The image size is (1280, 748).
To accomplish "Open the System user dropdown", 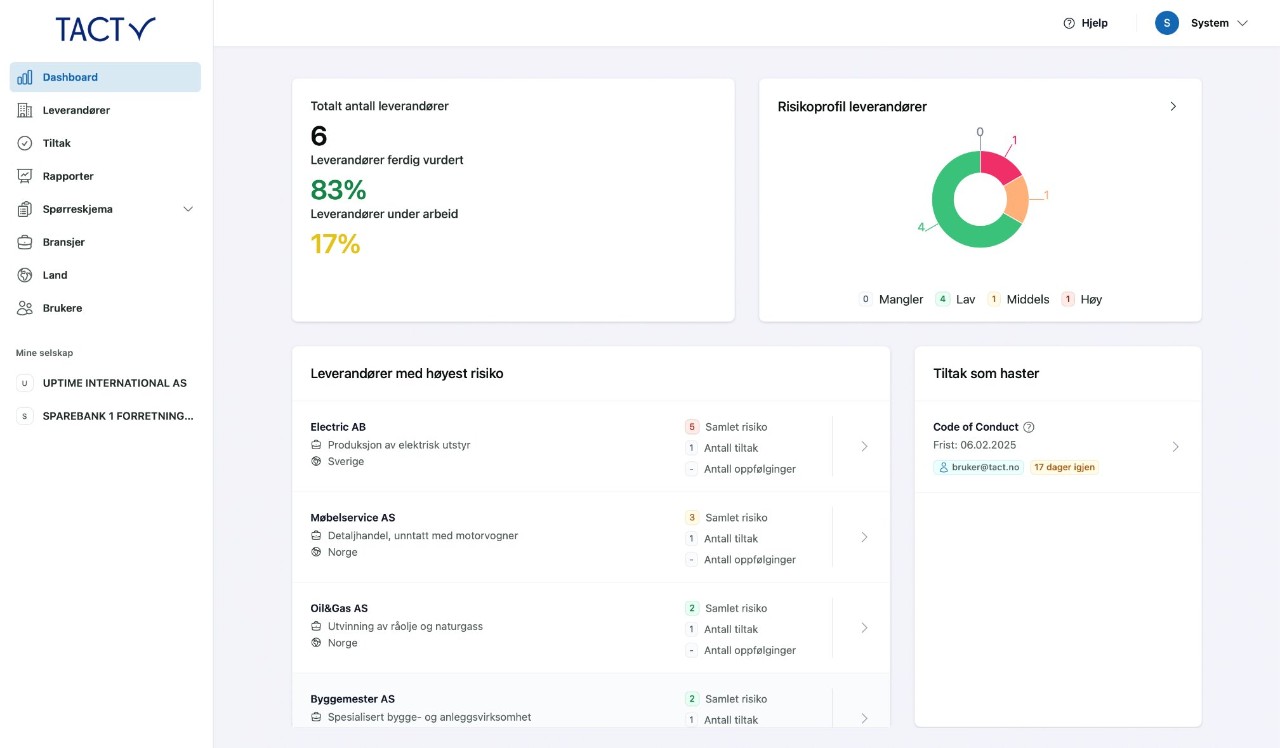I will click(1202, 23).
